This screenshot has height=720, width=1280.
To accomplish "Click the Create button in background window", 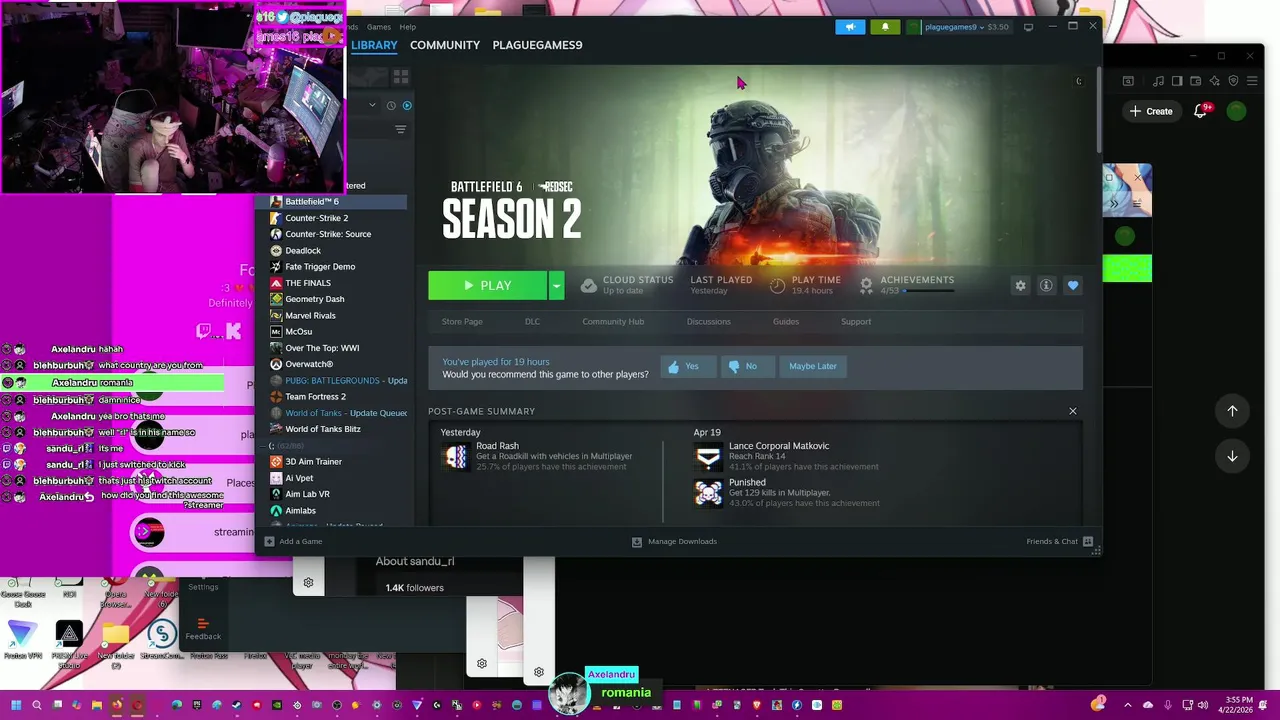I will point(1151,111).
